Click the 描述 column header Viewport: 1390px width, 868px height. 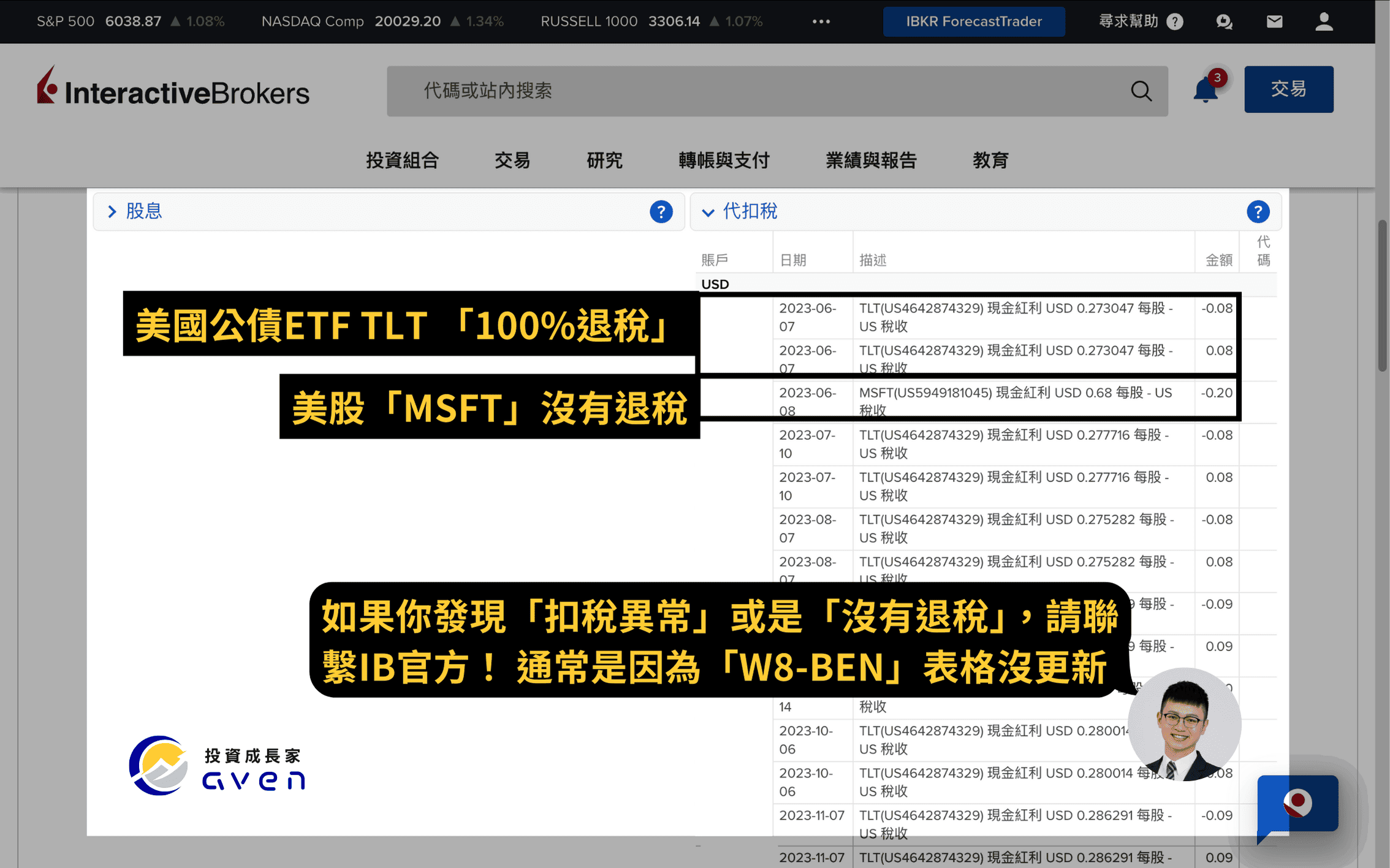click(873, 260)
